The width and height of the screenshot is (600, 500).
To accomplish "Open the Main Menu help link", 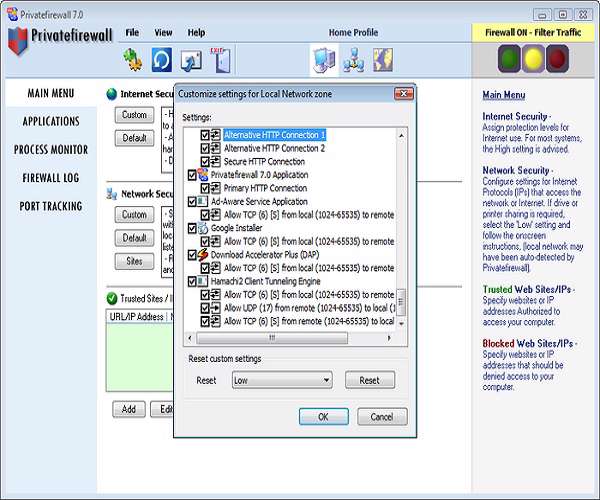I will [504, 95].
